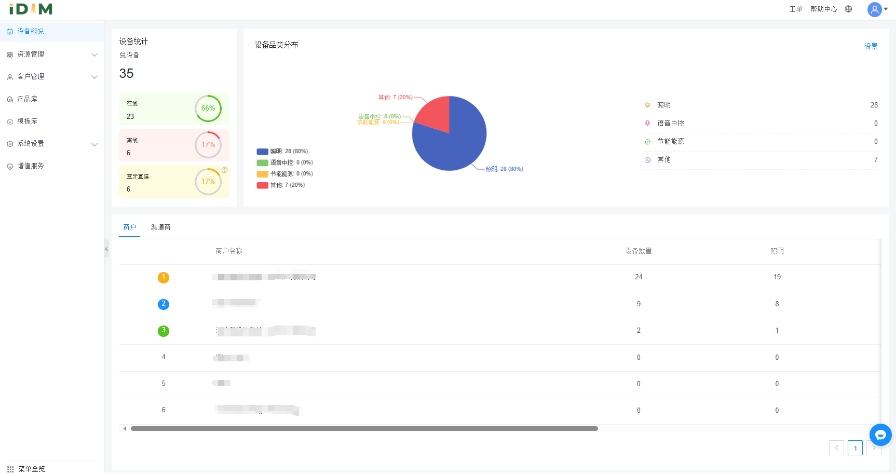Click the globe language icon in header

point(849,9)
